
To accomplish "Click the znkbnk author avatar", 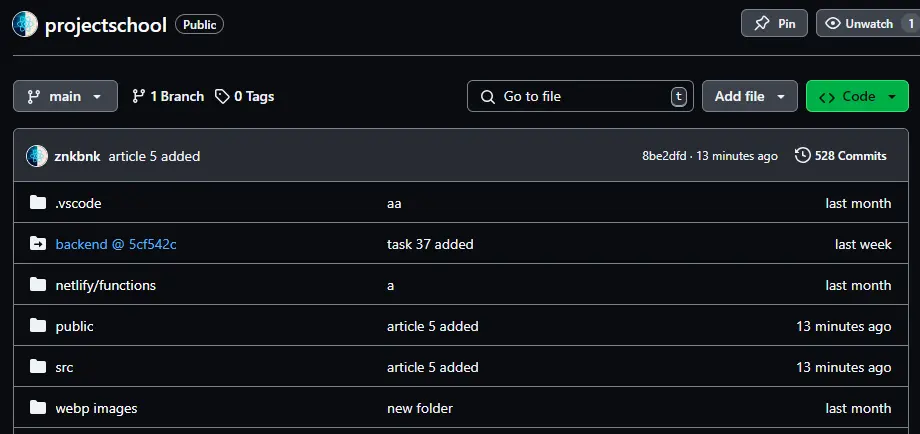I will click(x=37, y=156).
